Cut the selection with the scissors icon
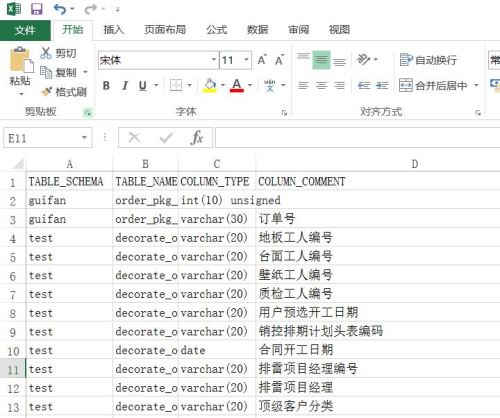 (x=46, y=53)
